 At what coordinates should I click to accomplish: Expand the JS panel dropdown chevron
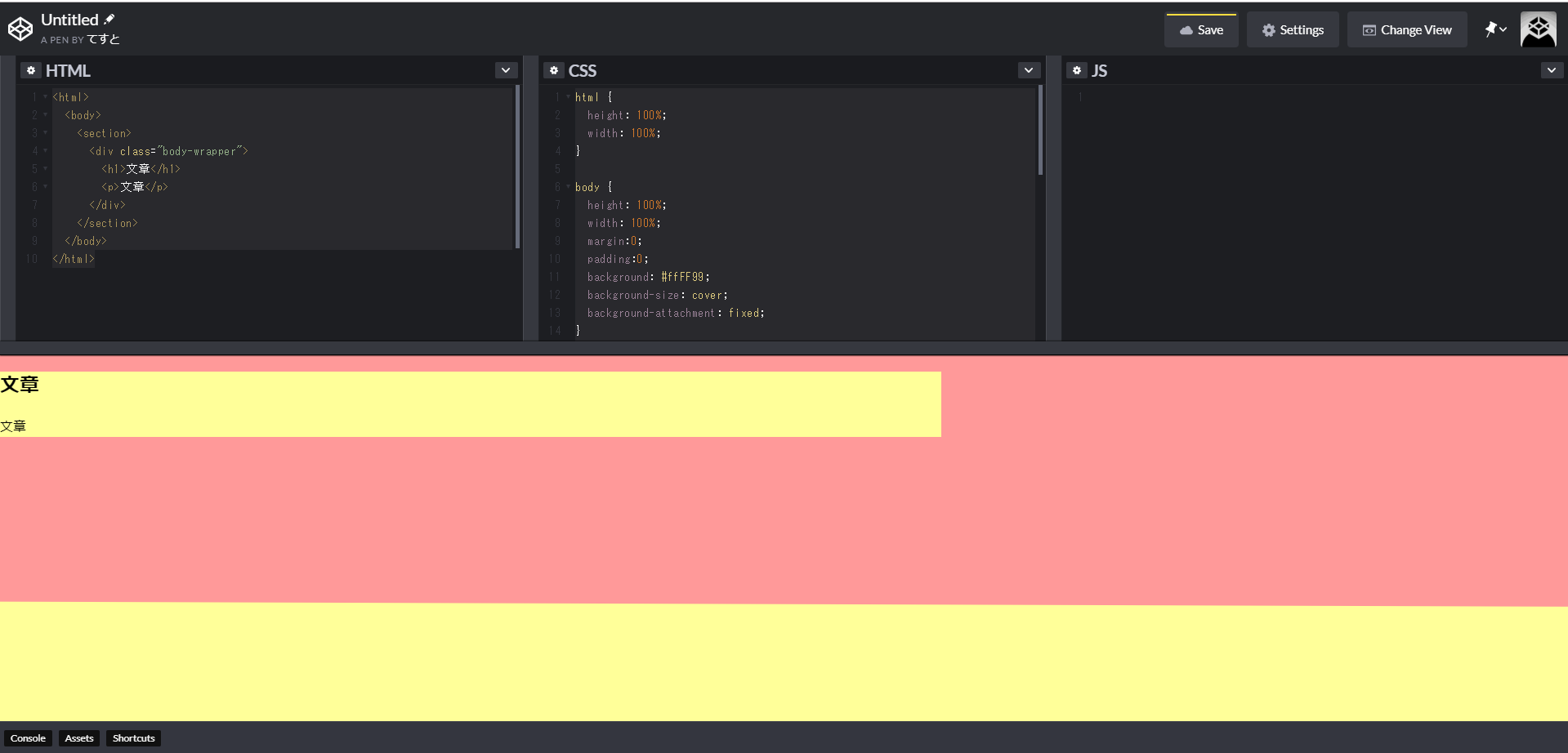(x=1552, y=70)
